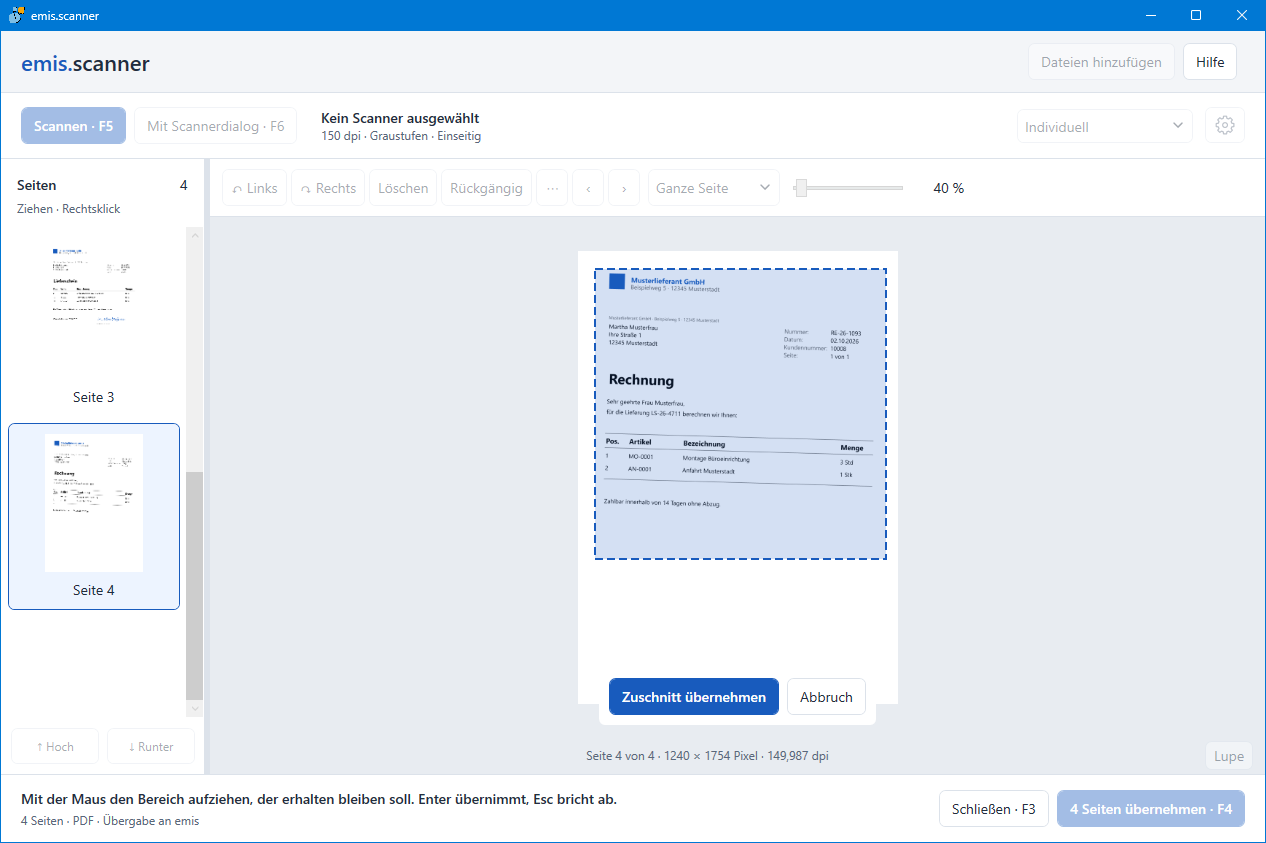Open the settings gear icon
Viewport: 1266px width, 843px height.
(1225, 126)
